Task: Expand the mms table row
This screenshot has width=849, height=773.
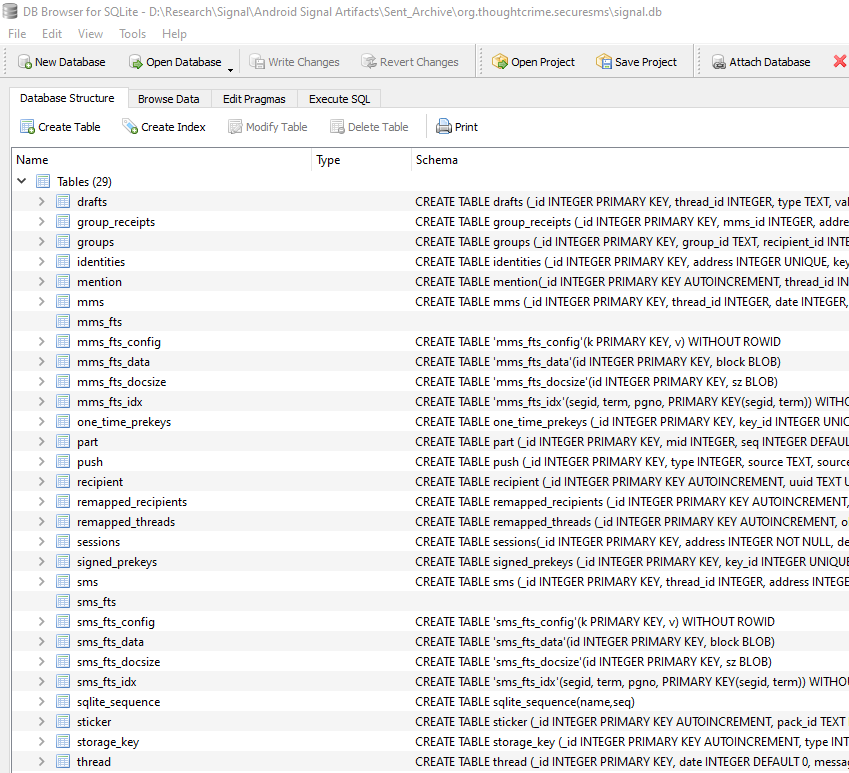Action: [x=42, y=302]
